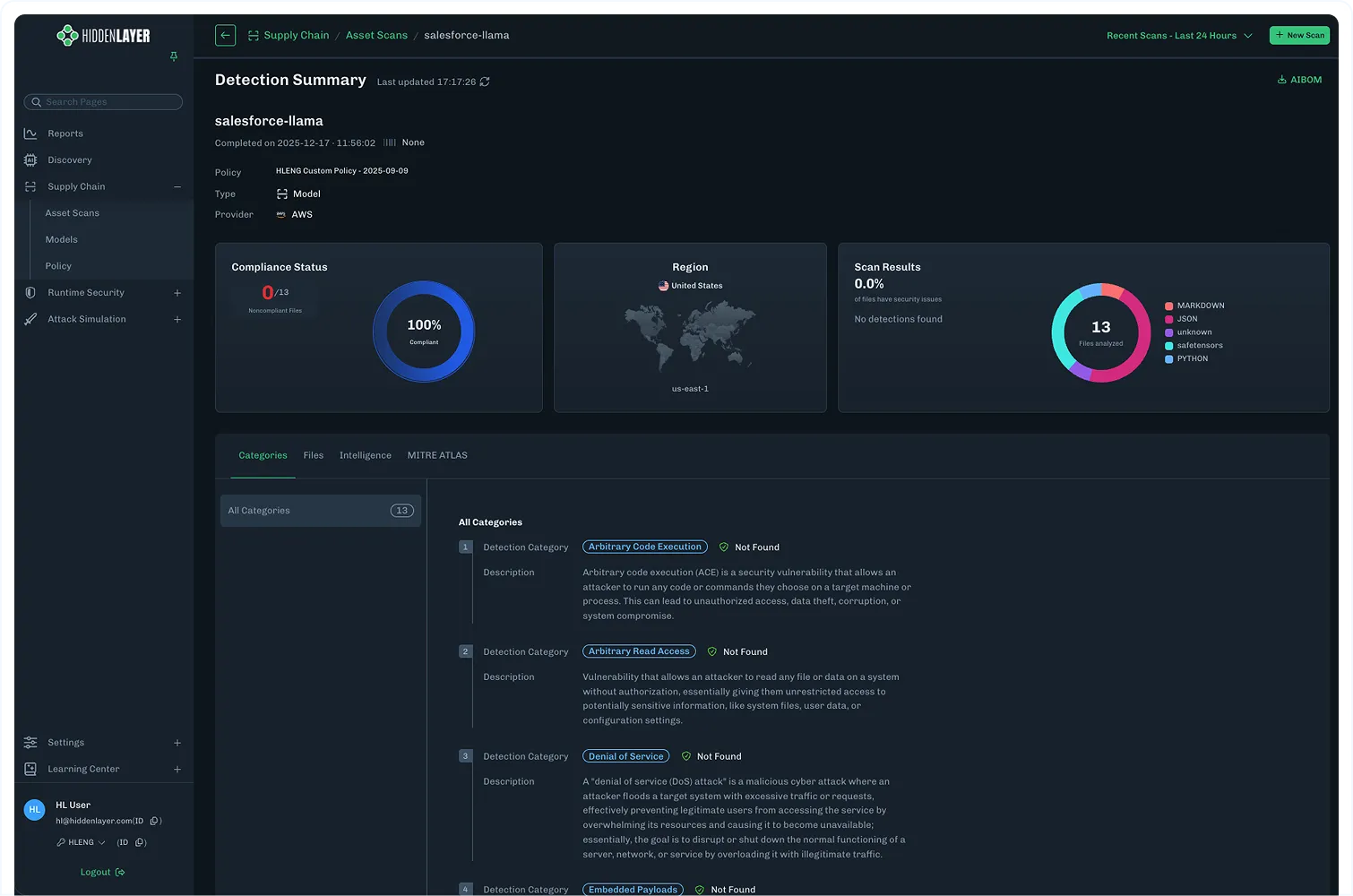Click the world map in Region
Image resolution: width=1353 pixels, height=896 pixels.
tap(690, 336)
